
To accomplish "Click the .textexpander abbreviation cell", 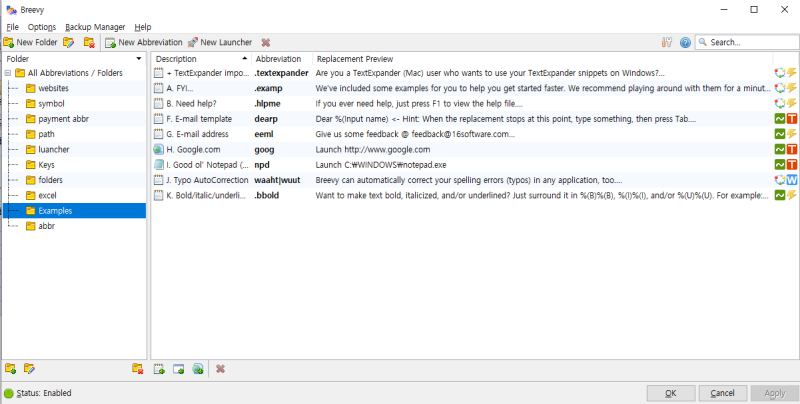I will click(x=282, y=73).
